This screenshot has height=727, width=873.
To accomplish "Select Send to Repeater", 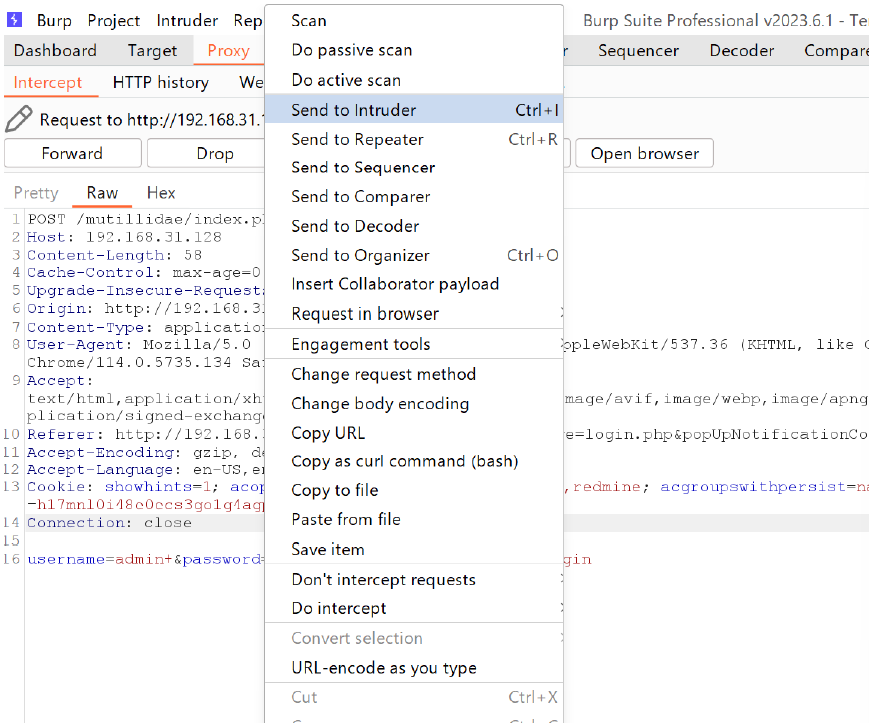I will coord(414,139).
